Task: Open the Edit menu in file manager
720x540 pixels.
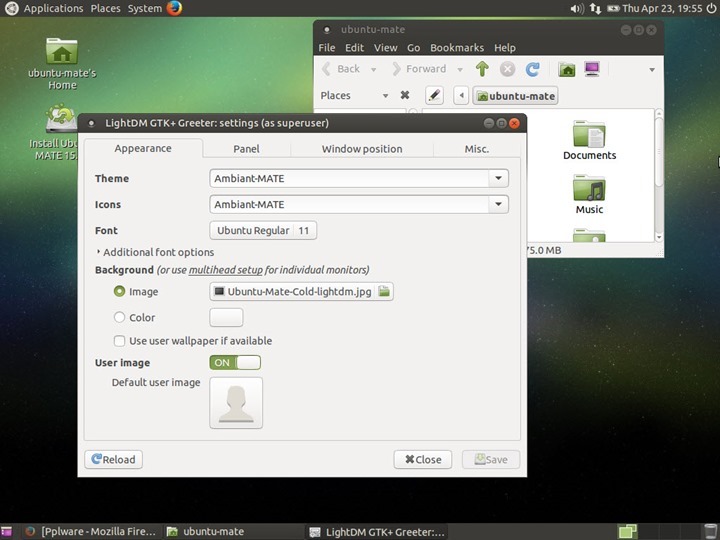Action: [354, 48]
